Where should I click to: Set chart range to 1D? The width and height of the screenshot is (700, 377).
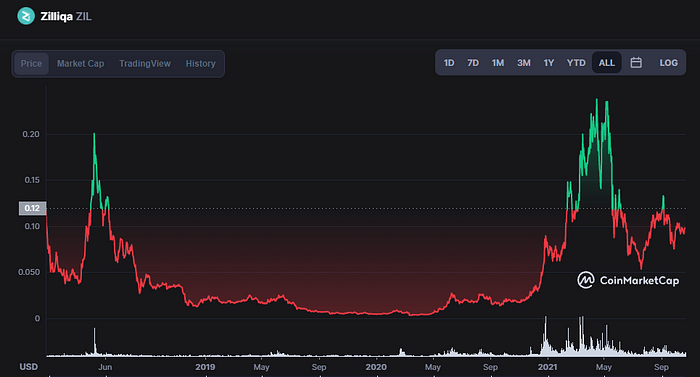(449, 63)
